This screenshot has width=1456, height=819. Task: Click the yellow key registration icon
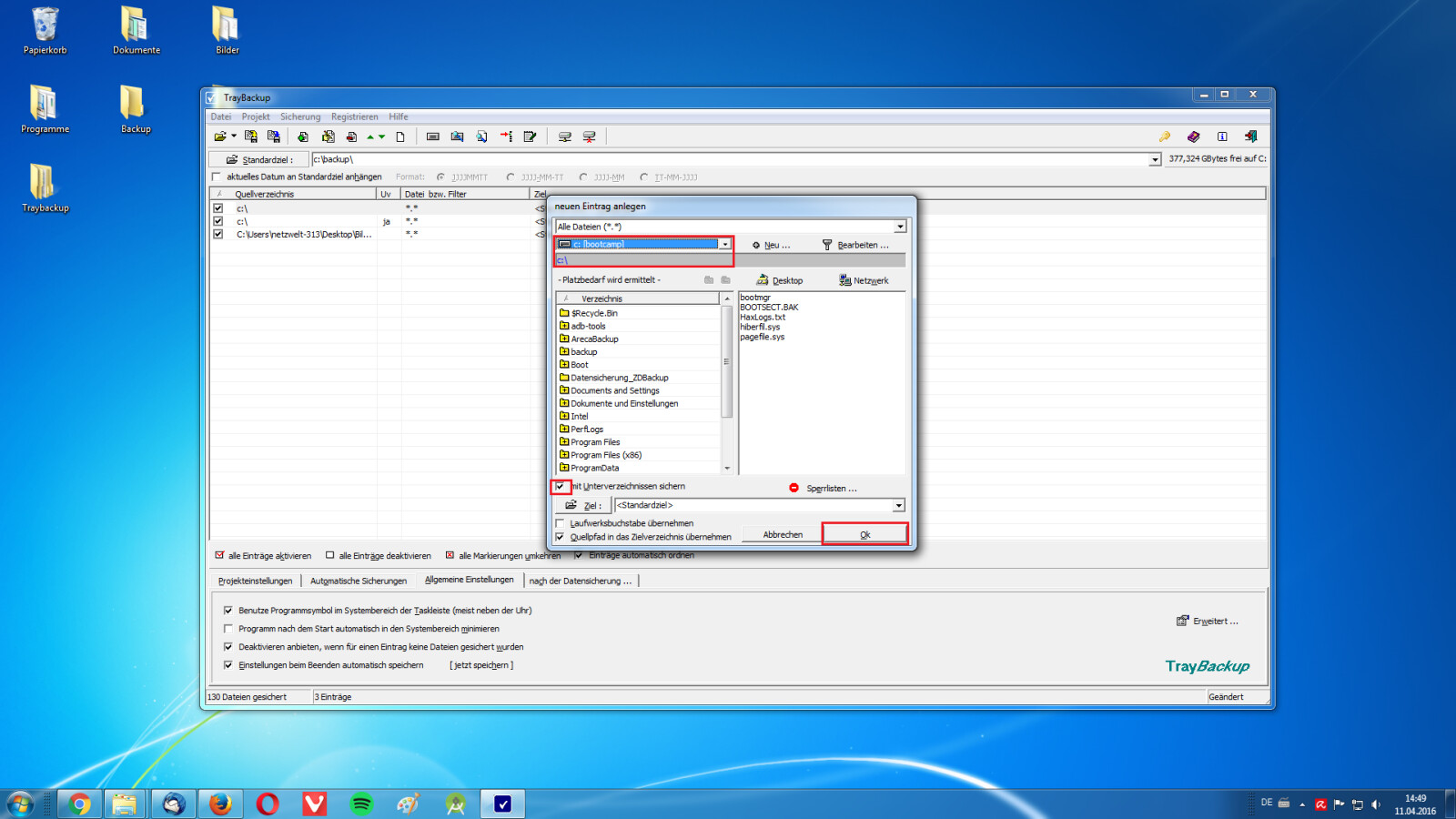coord(1164,136)
